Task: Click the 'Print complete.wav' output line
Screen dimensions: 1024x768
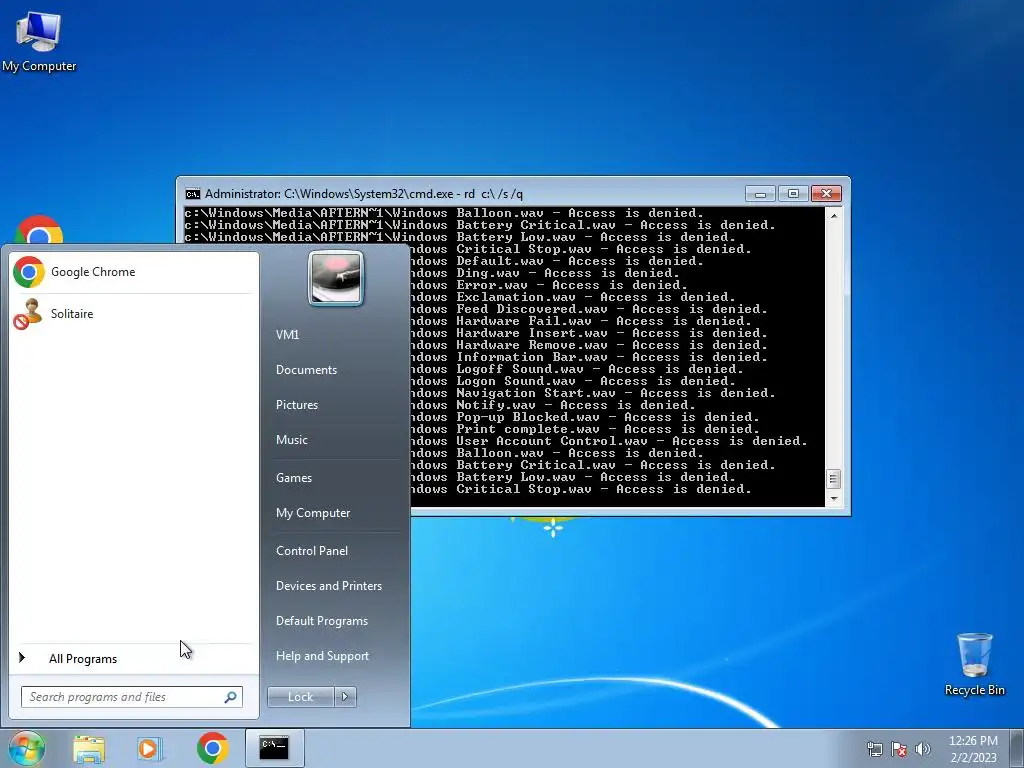Action: pyautogui.click(x=585, y=429)
